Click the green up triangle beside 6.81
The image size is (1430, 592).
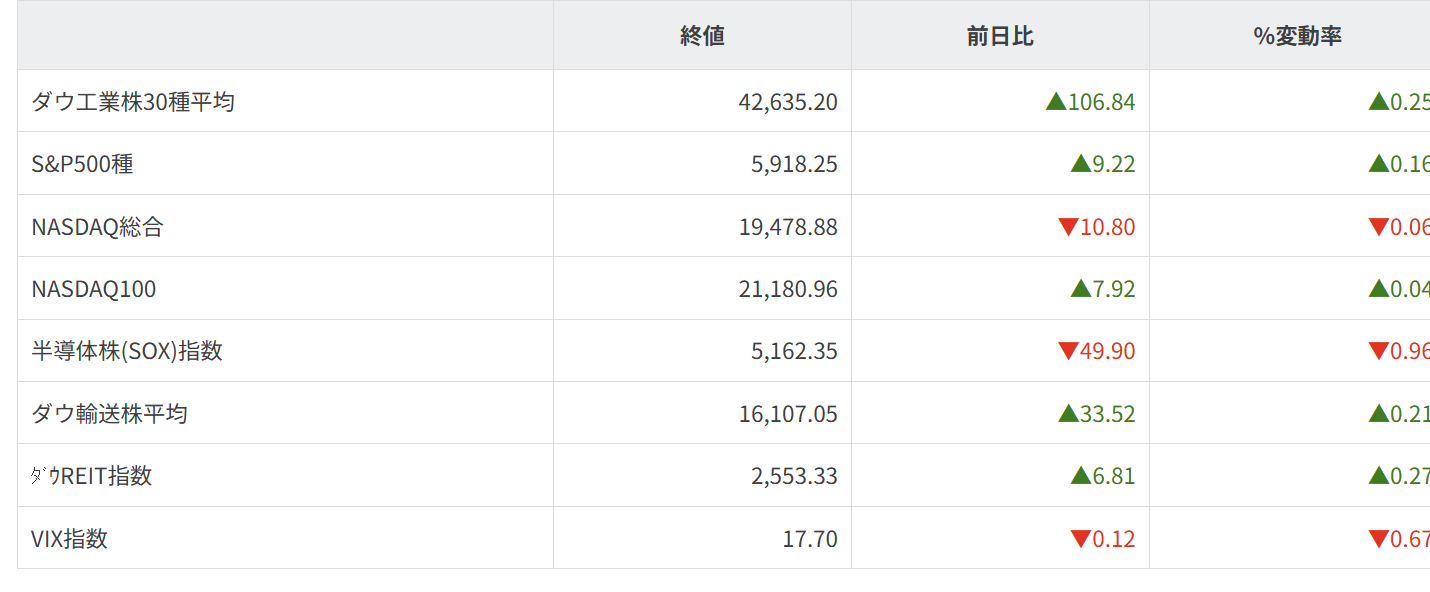pos(1080,476)
